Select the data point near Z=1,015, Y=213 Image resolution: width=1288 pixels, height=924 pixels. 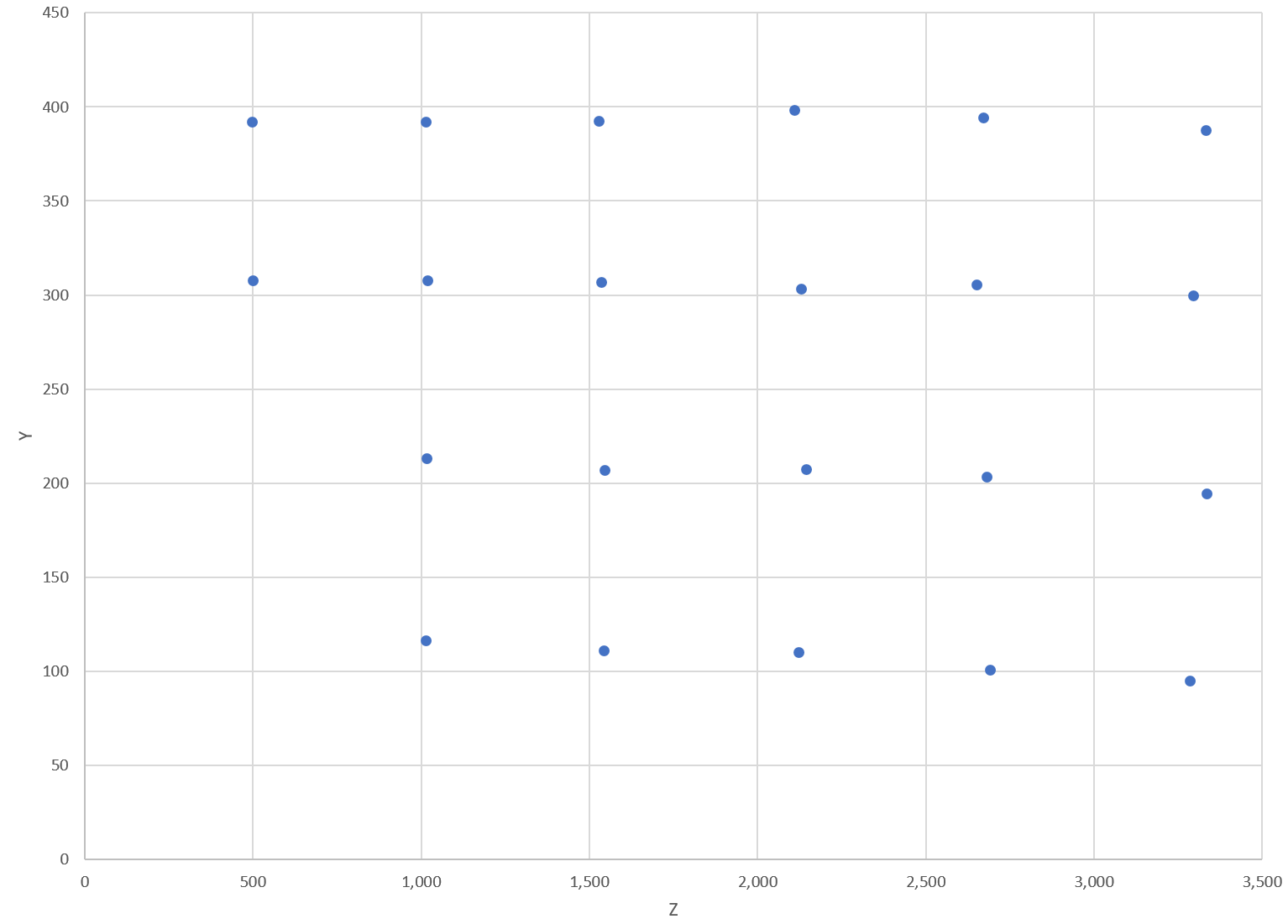pos(427,459)
